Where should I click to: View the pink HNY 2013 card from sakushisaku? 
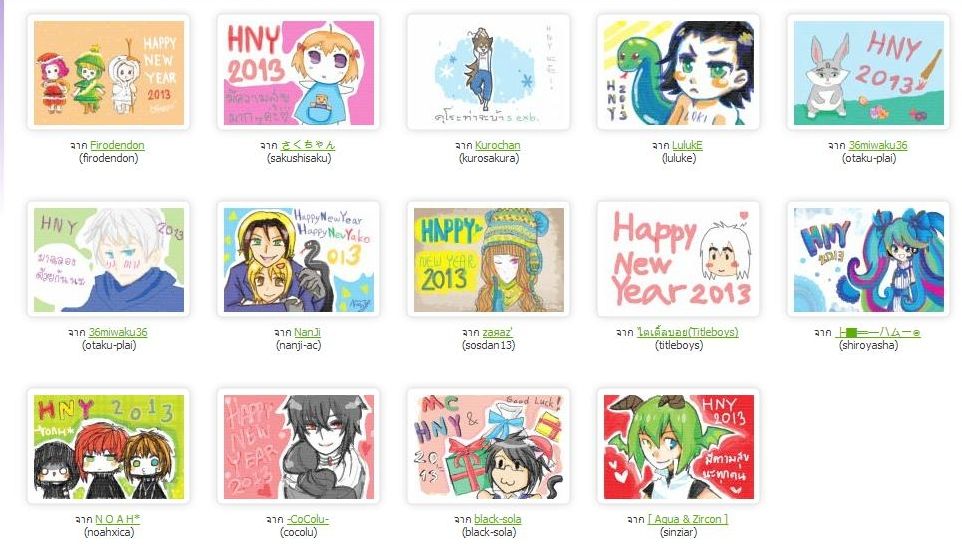click(299, 73)
